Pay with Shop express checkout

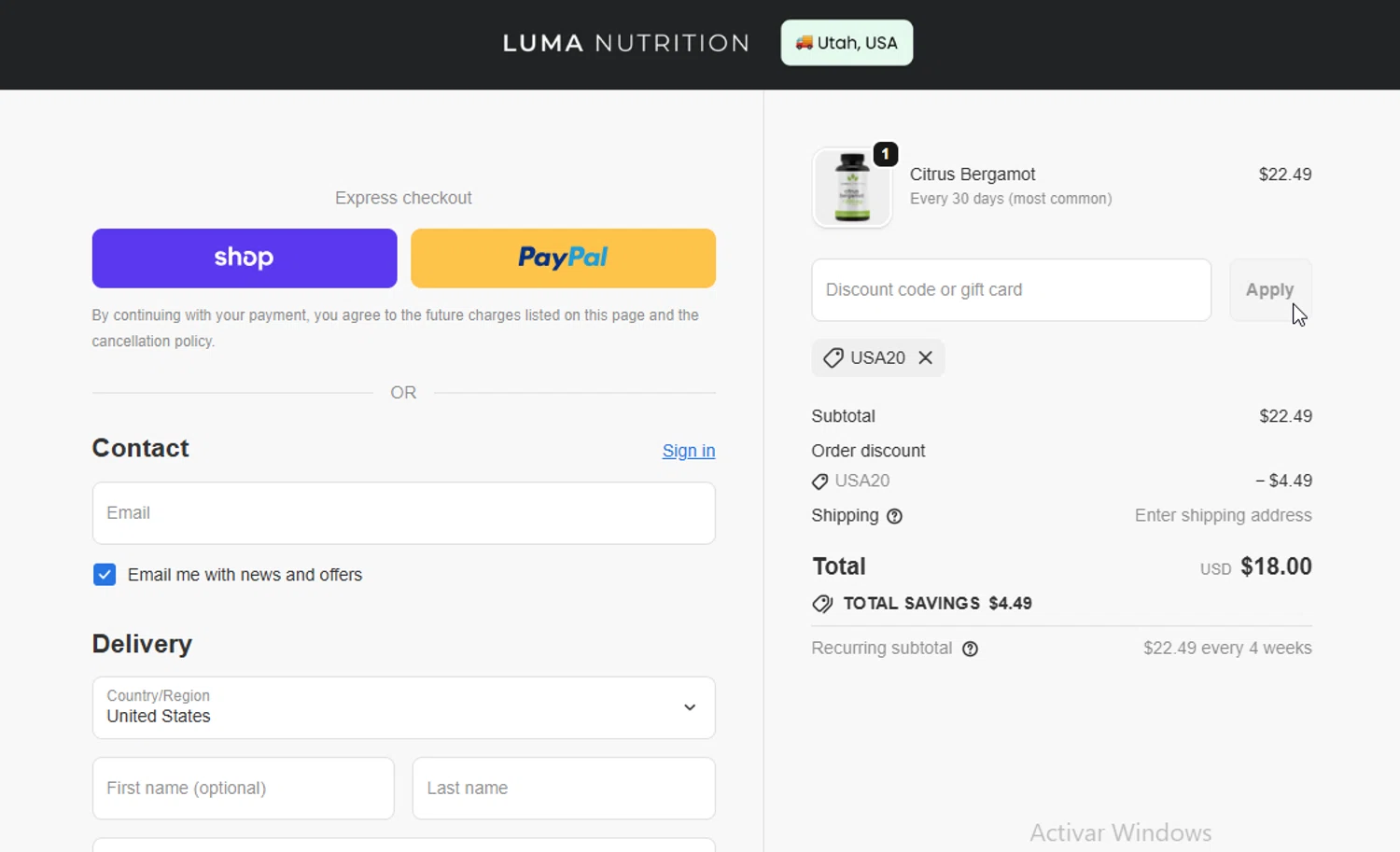coord(245,258)
